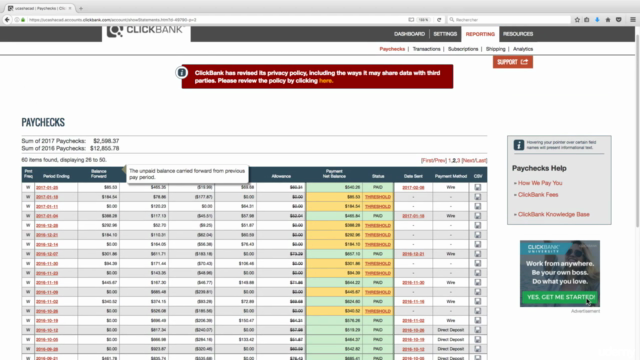
Task: Open a new browser tab with plus
Action: point(81,8)
